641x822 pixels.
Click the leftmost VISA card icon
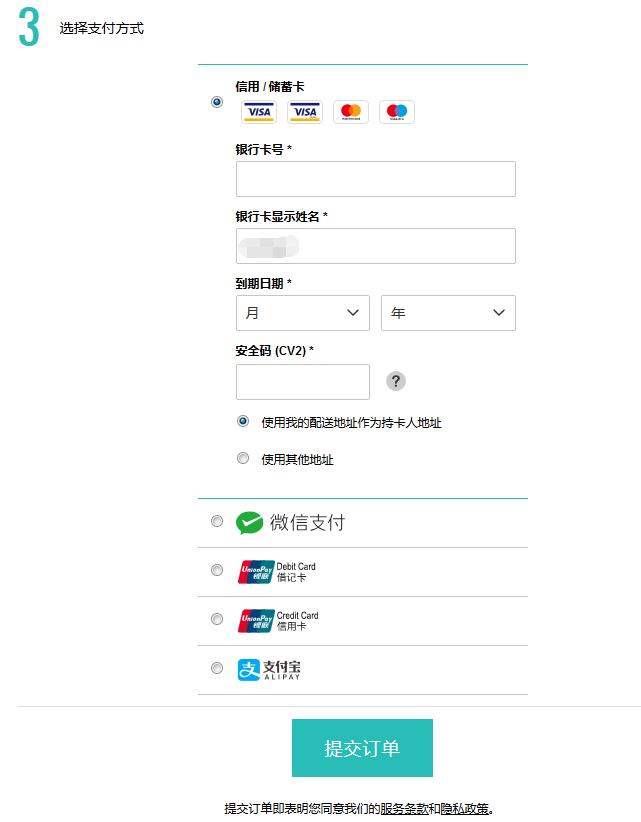tap(259, 112)
